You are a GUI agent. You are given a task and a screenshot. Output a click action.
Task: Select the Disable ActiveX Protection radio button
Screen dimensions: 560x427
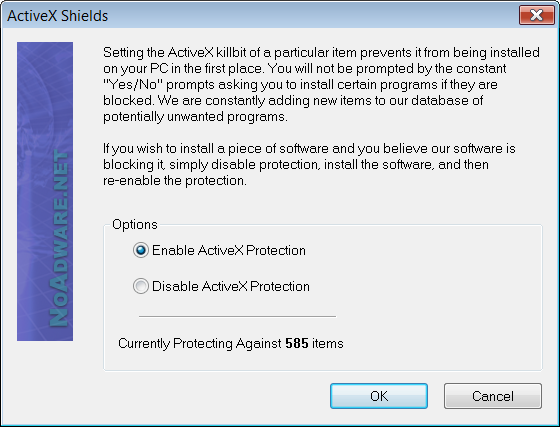[141, 286]
